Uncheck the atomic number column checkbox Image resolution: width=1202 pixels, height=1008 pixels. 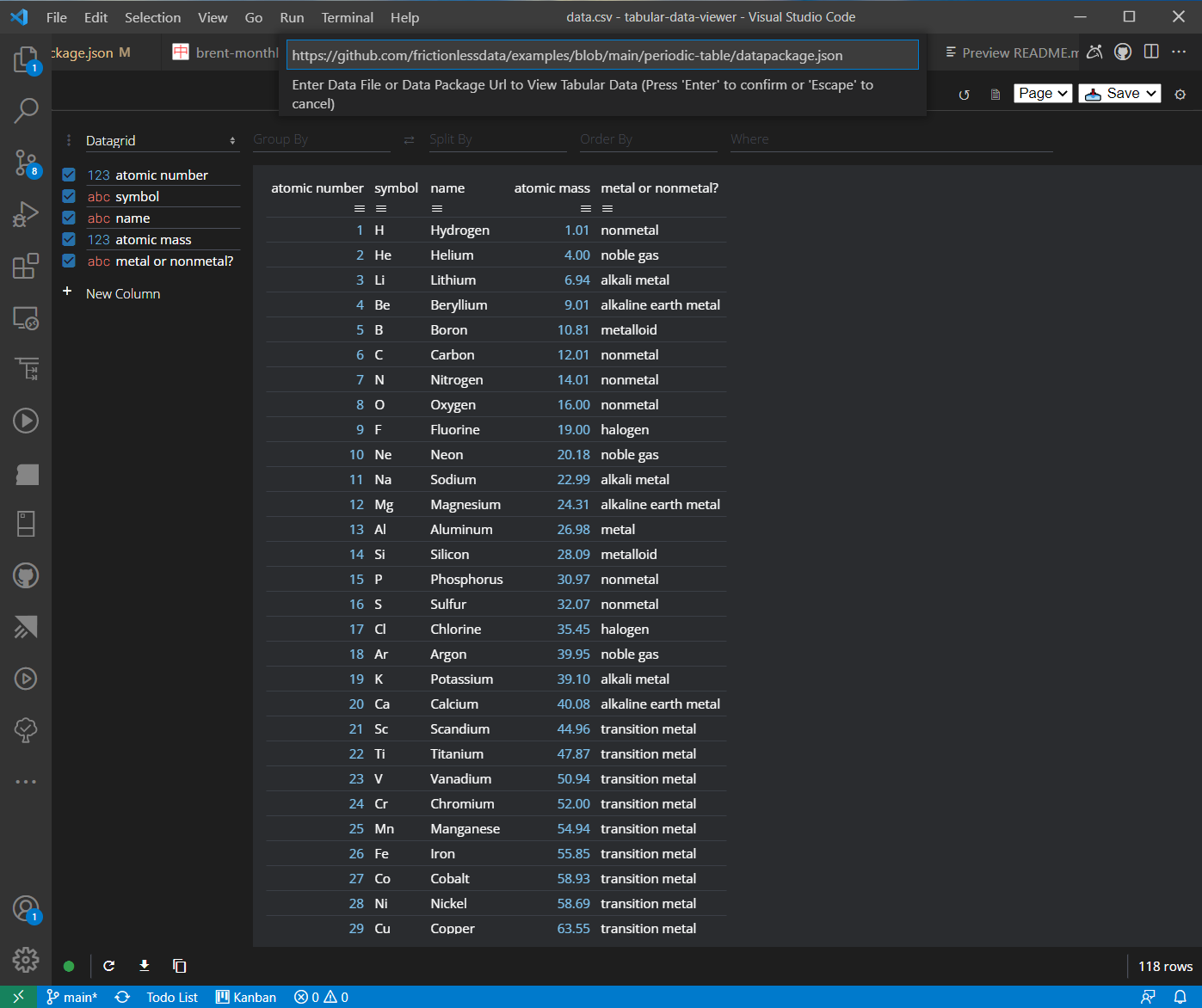coord(69,175)
